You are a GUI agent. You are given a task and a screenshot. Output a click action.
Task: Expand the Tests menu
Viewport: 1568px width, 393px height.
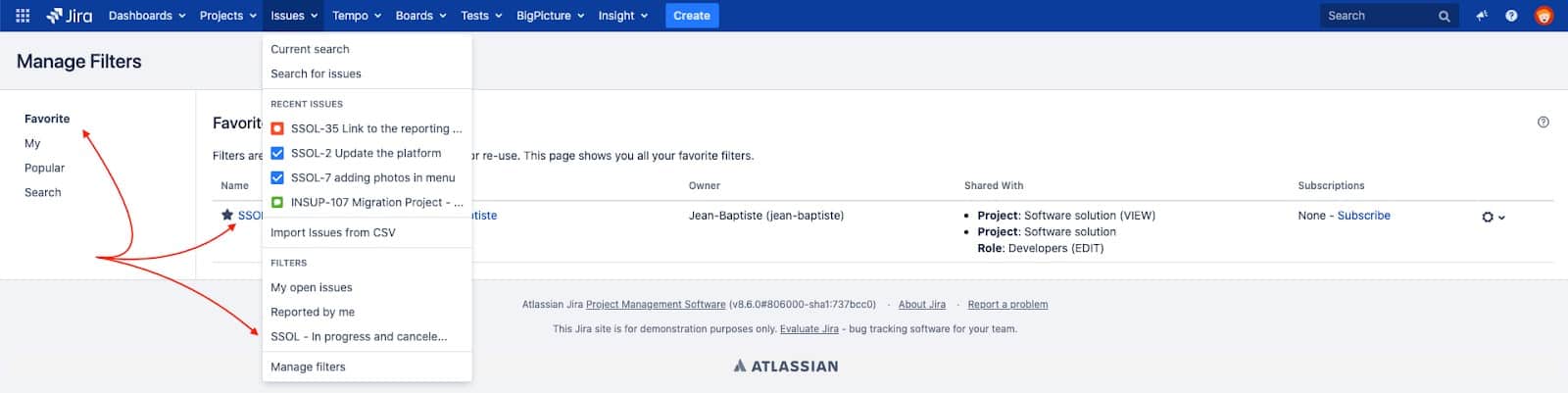[481, 16]
